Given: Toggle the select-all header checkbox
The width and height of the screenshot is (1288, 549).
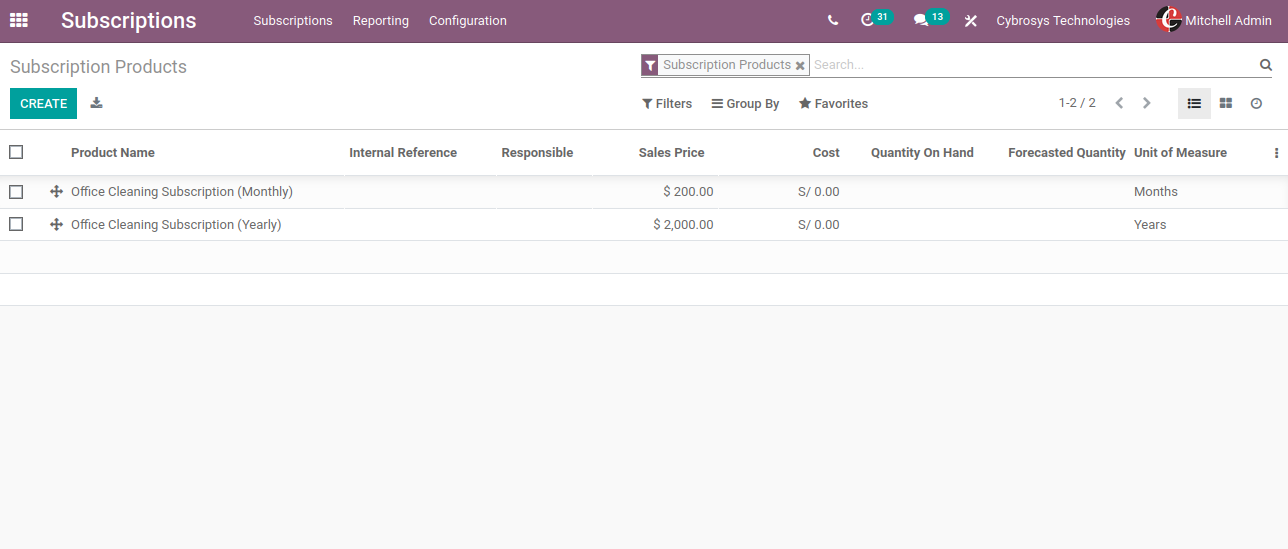Looking at the screenshot, I should click(x=16, y=152).
